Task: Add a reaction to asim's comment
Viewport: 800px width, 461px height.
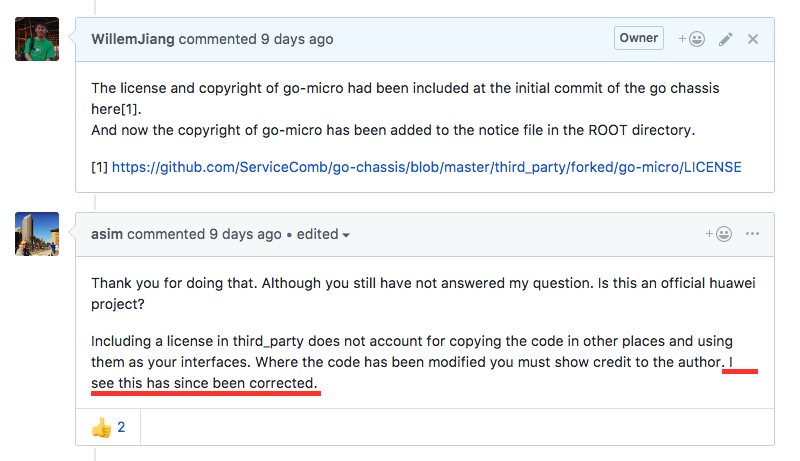Action: pyautogui.click(x=718, y=234)
